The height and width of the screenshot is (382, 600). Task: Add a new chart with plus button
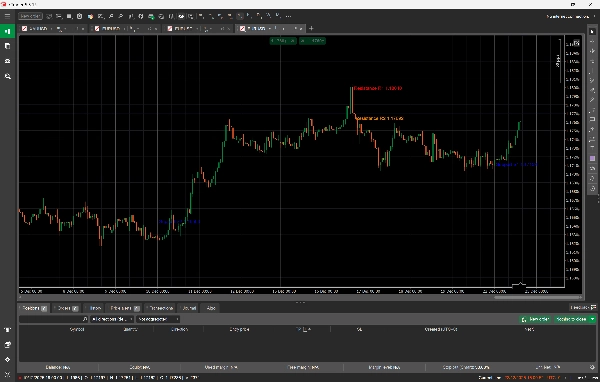pos(311,28)
